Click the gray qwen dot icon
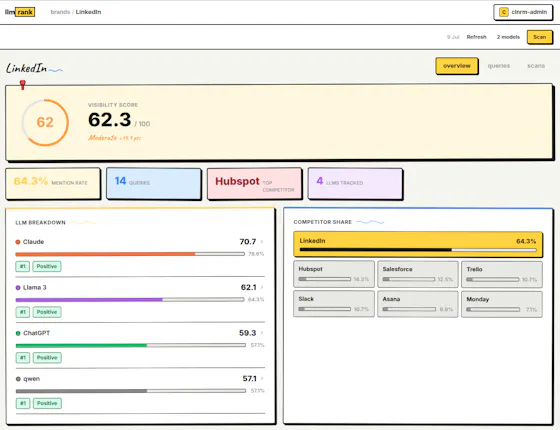This screenshot has width=560, height=430. pos(18,379)
